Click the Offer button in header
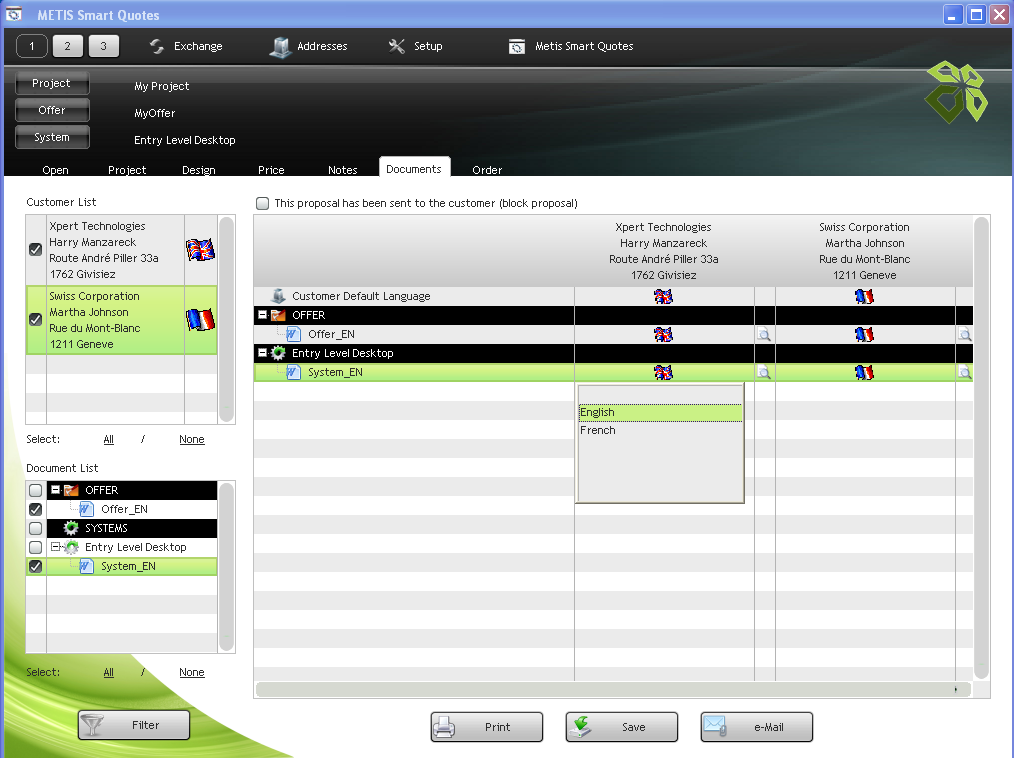1014x758 pixels. coord(52,111)
